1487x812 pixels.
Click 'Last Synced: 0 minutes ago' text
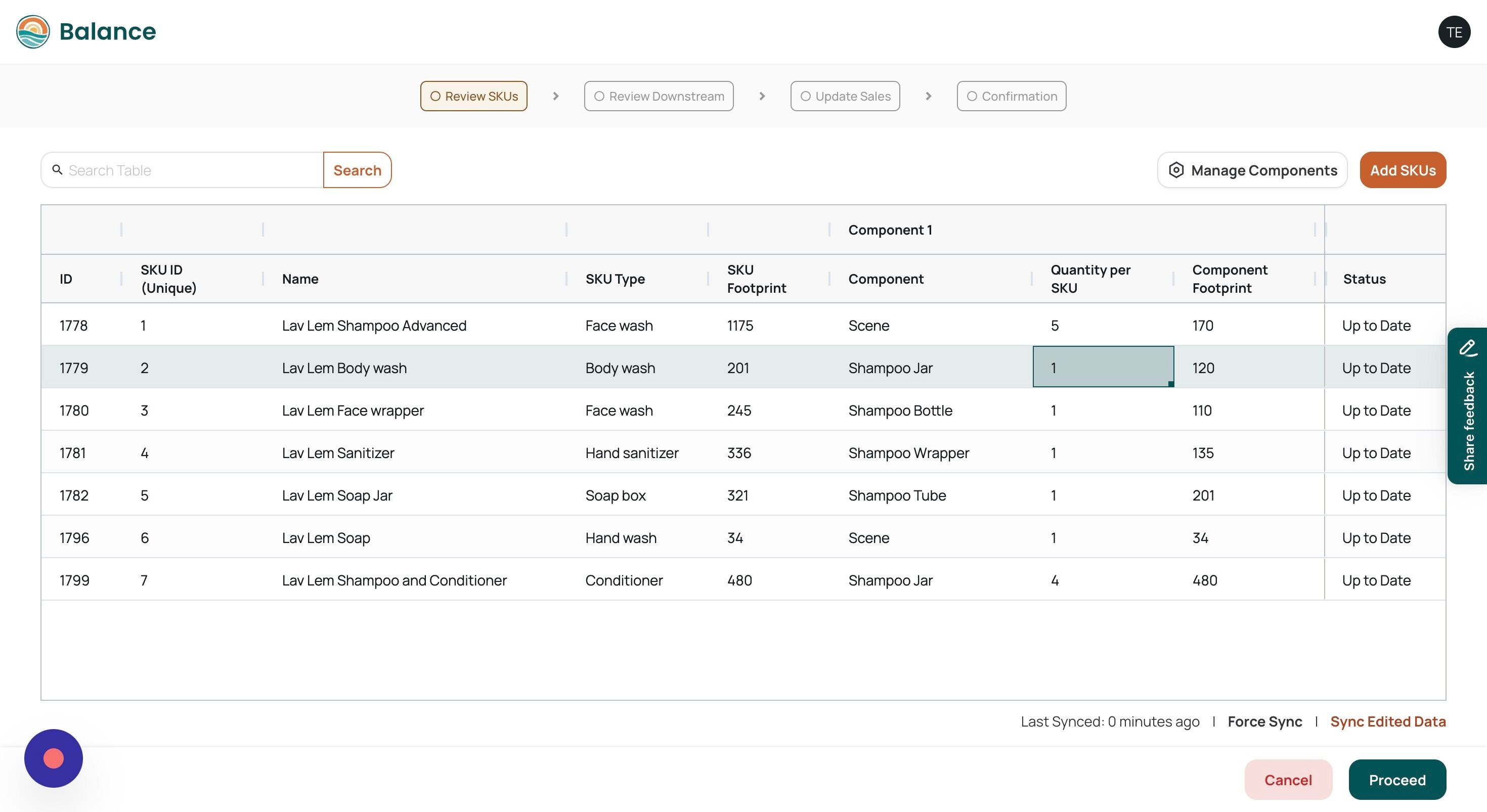[1110, 721]
